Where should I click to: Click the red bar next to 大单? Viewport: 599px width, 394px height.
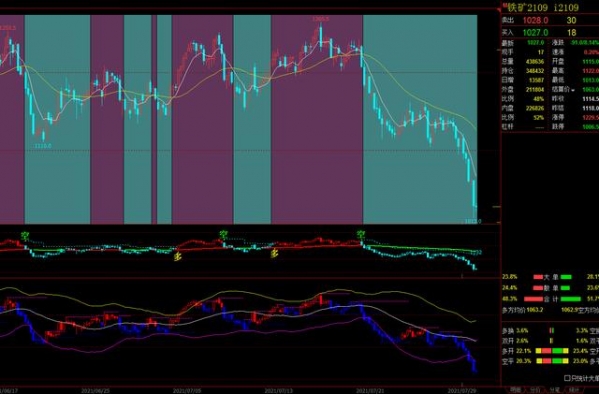point(538,277)
